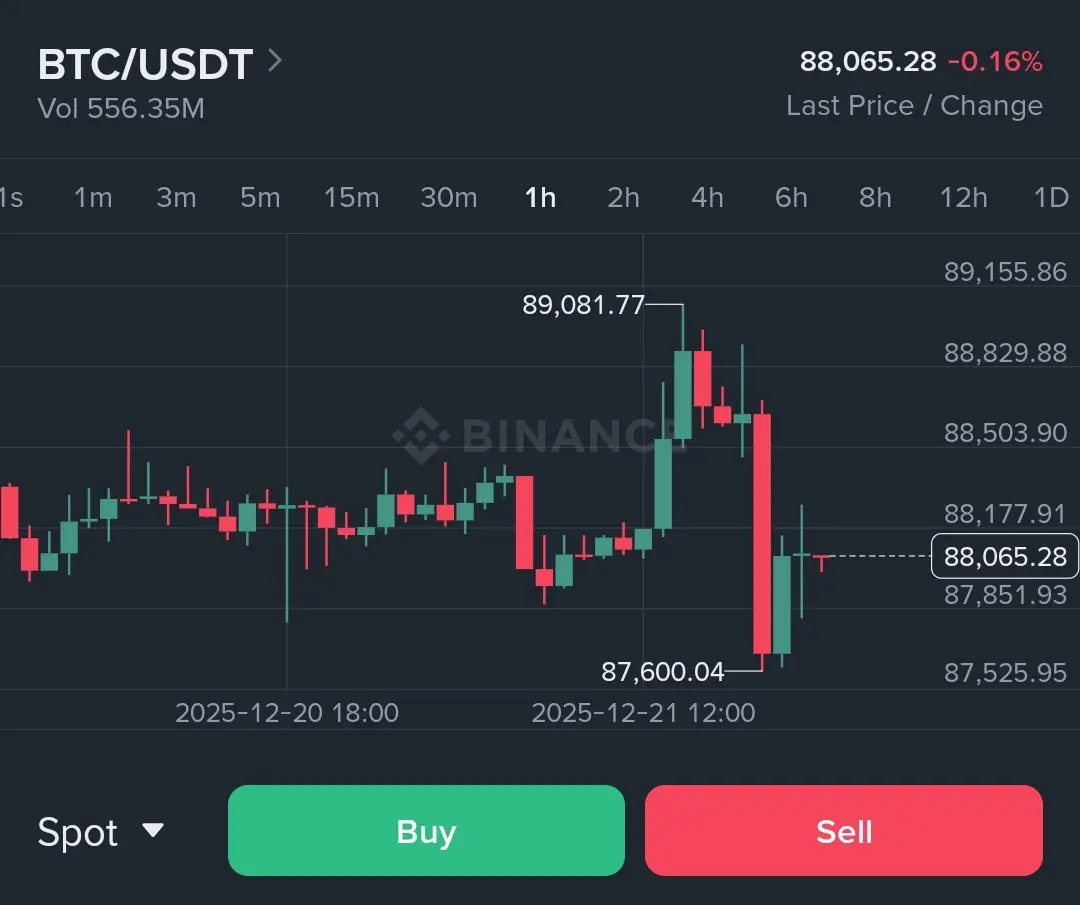Screen dimensions: 1080x905
Task: Select the active 1h timeframe
Action: point(540,197)
